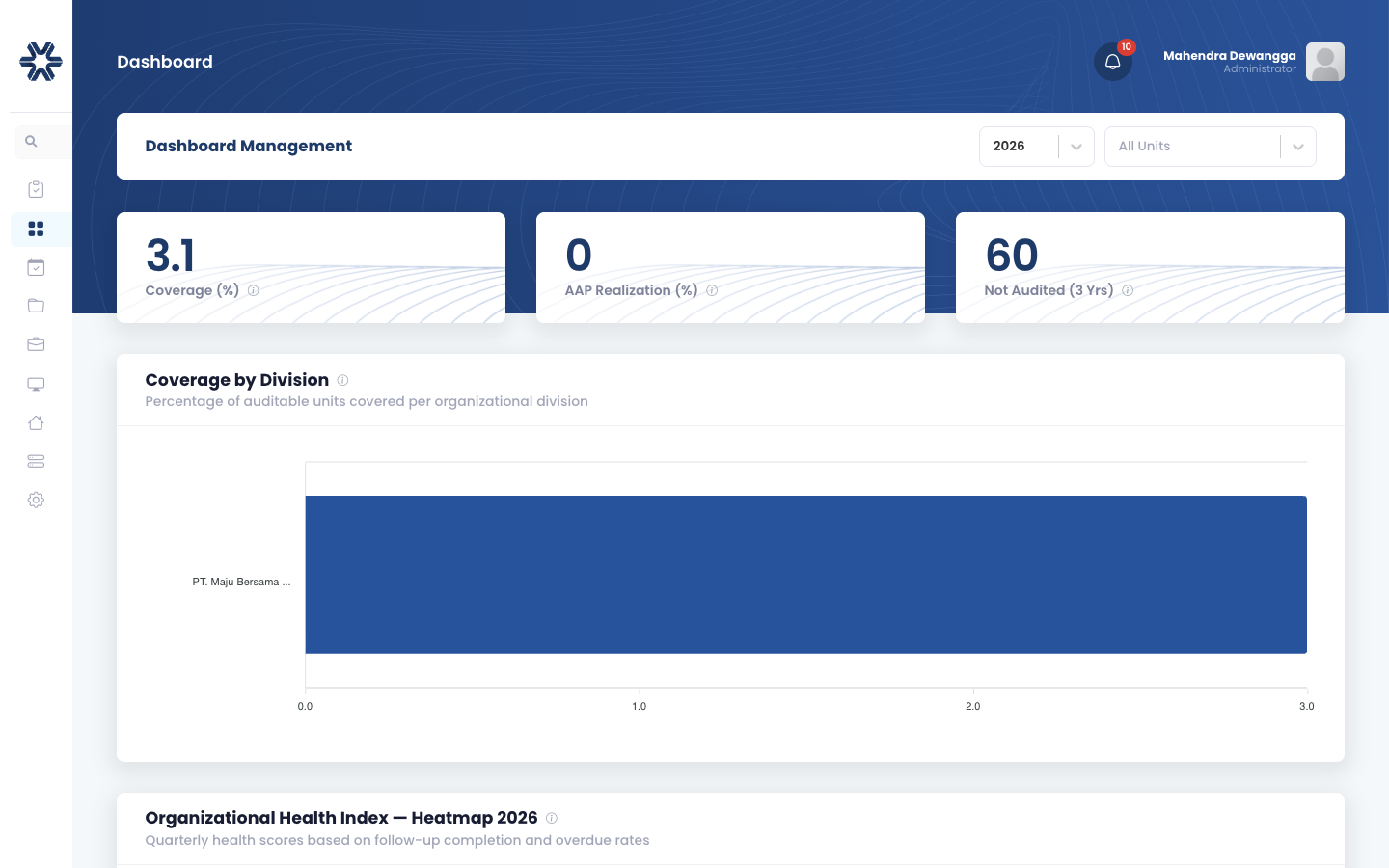Click the Coverage by Division heading
This screenshot has height=868, width=1389.
point(237,380)
